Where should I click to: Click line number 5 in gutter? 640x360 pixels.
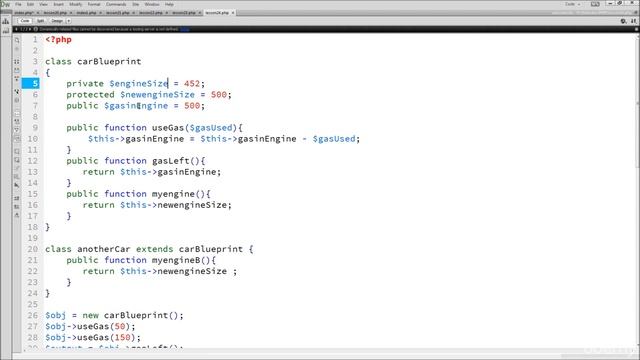tap(31, 84)
